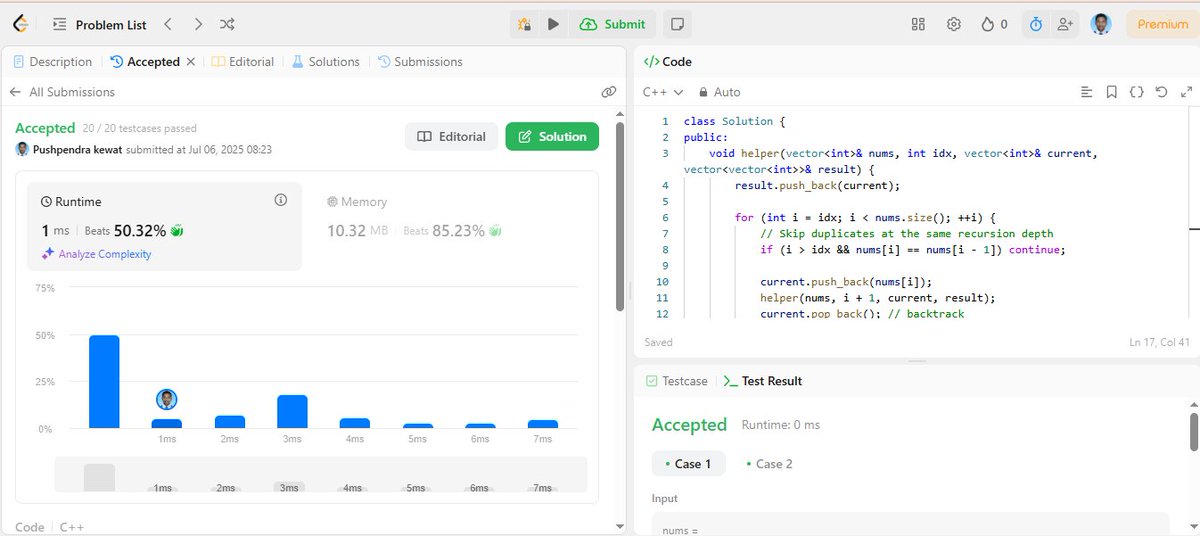The height and width of the screenshot is (536, 1200).
Task: Expand the editor to fullscreen icon
Action: [1186, 92]
